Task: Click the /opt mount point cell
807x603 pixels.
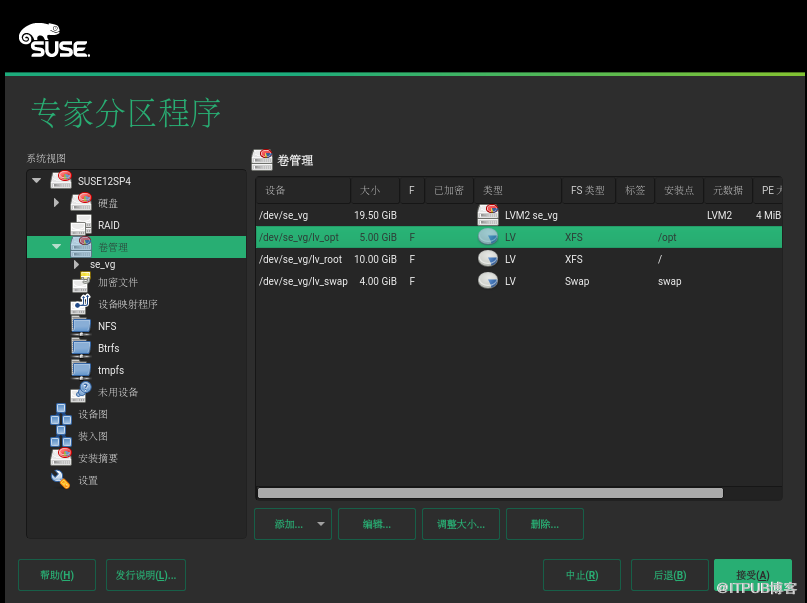Action: coord(667,237)
